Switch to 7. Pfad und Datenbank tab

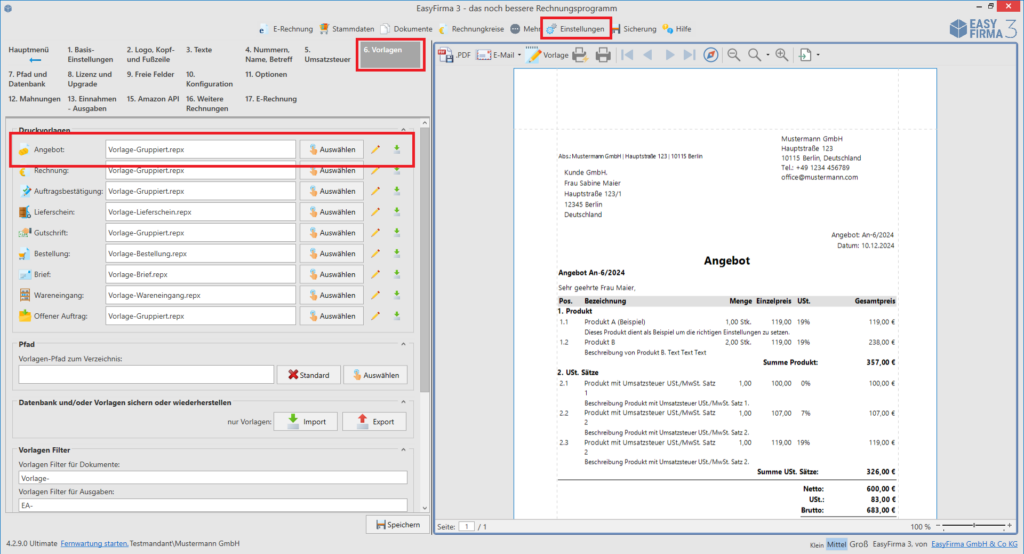pyautogui.click(x=27, y=79)
